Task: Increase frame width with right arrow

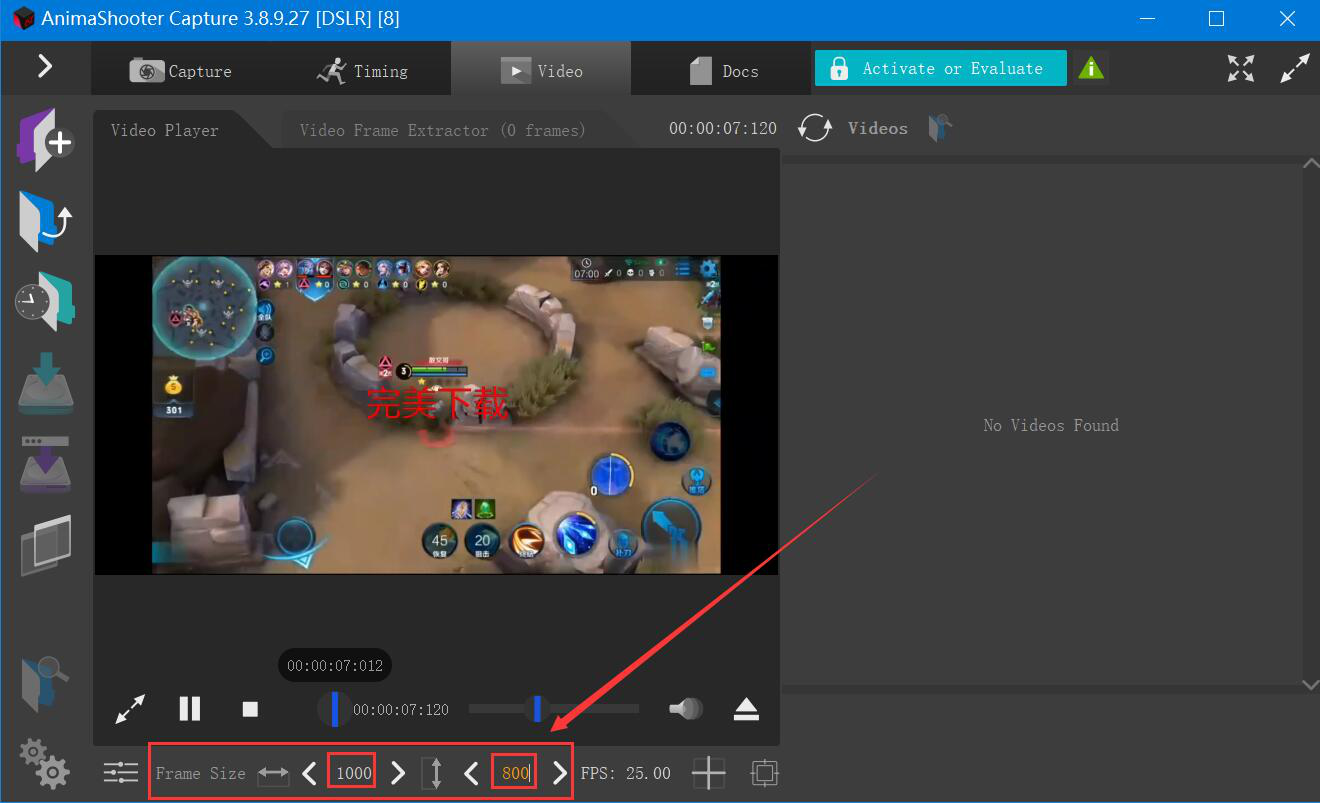Action: click(x=398, y=773)
